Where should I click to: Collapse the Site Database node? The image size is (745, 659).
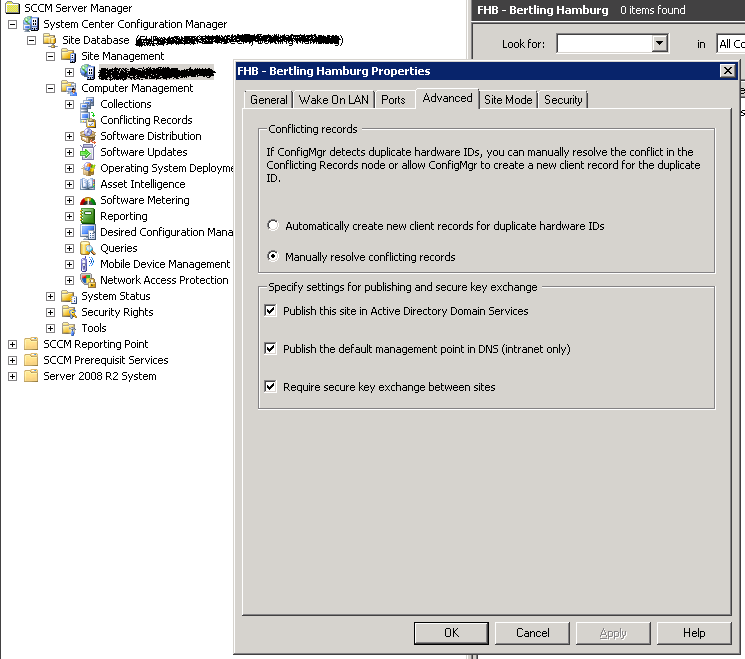coord(31,40)
